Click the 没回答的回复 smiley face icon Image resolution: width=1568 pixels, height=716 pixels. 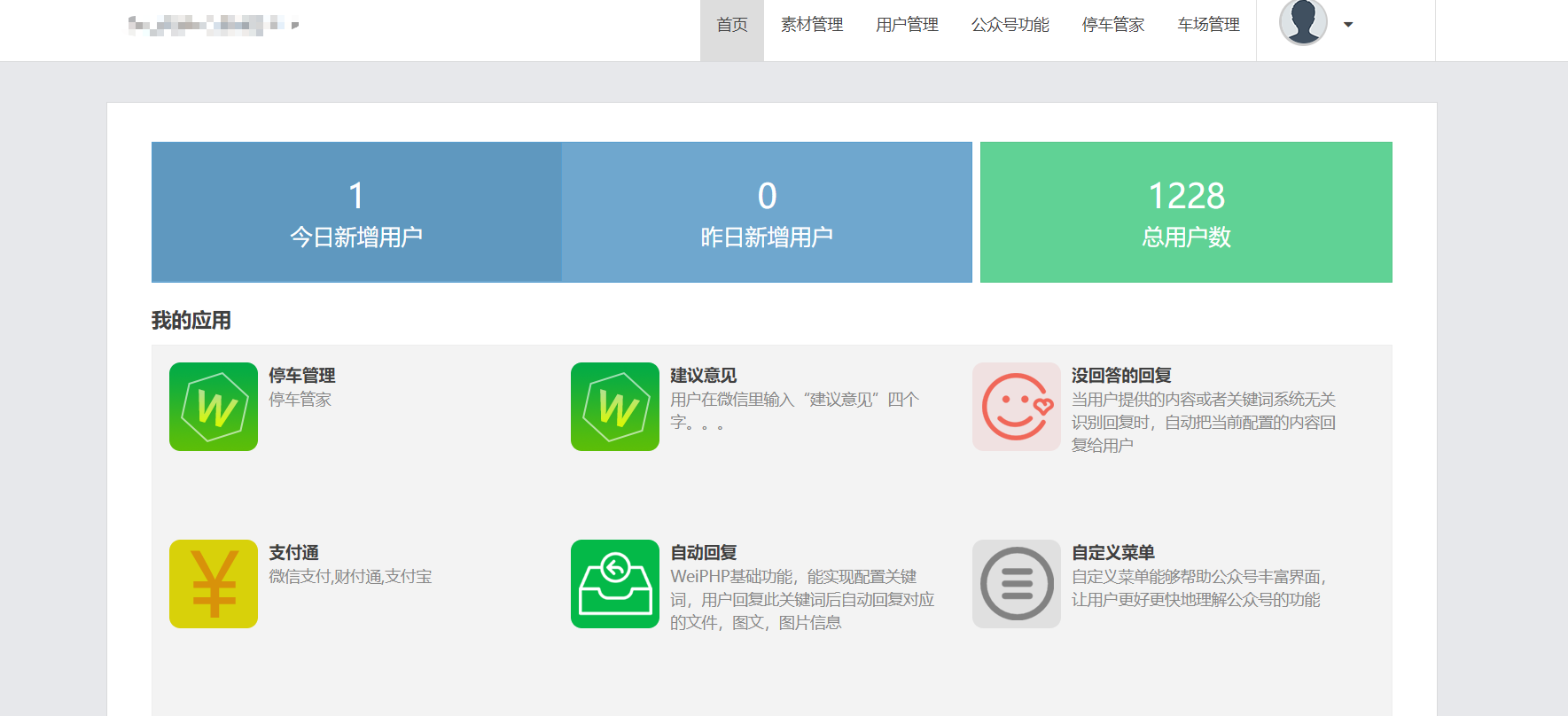click(x=1017, y=407)
